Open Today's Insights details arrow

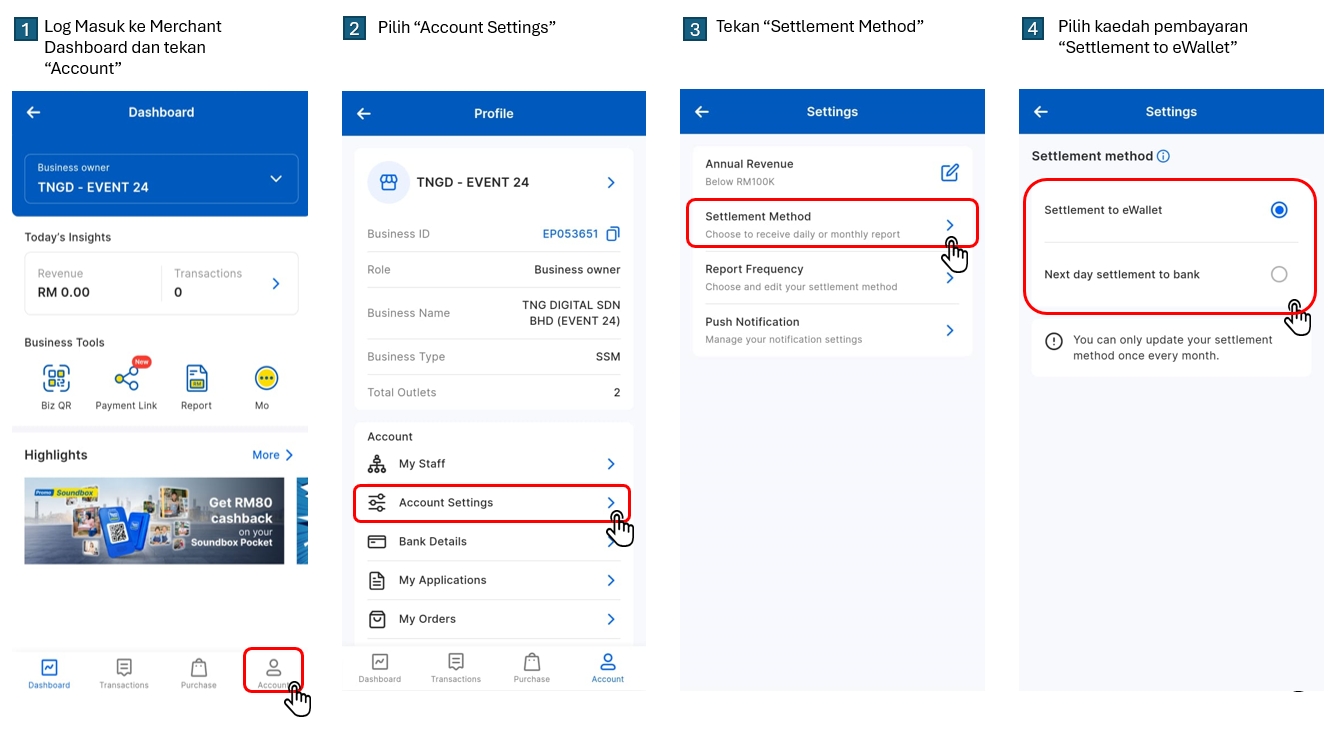coord(276,284)
